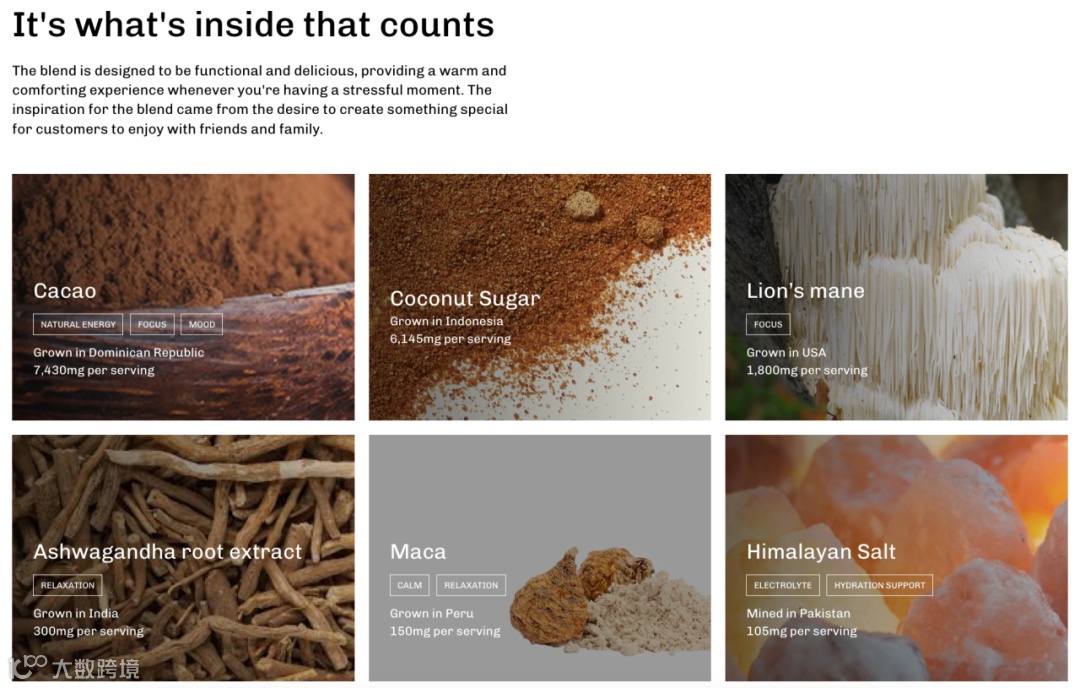Open the Himalayan Salt ingredient card

click(x=896, y=558)
